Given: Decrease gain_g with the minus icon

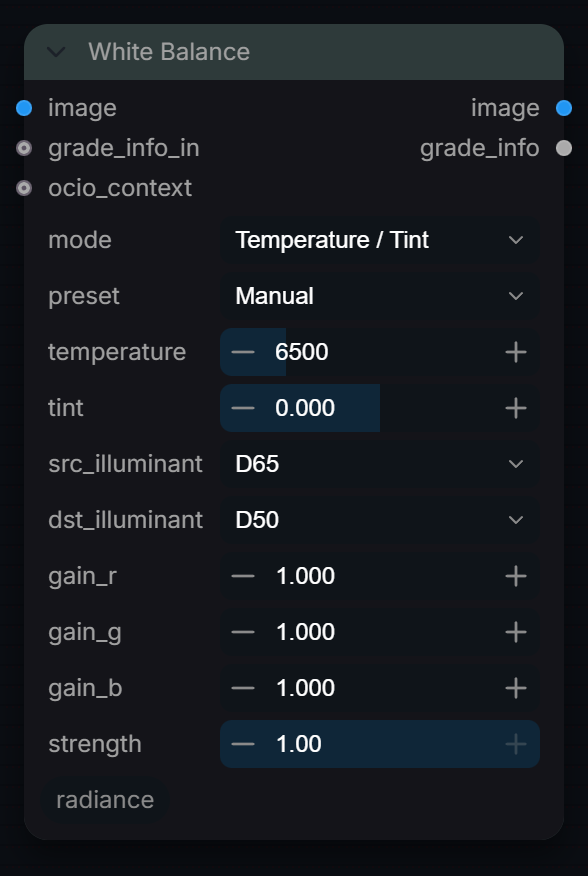Looking at the screenshot, I should 243,632.
